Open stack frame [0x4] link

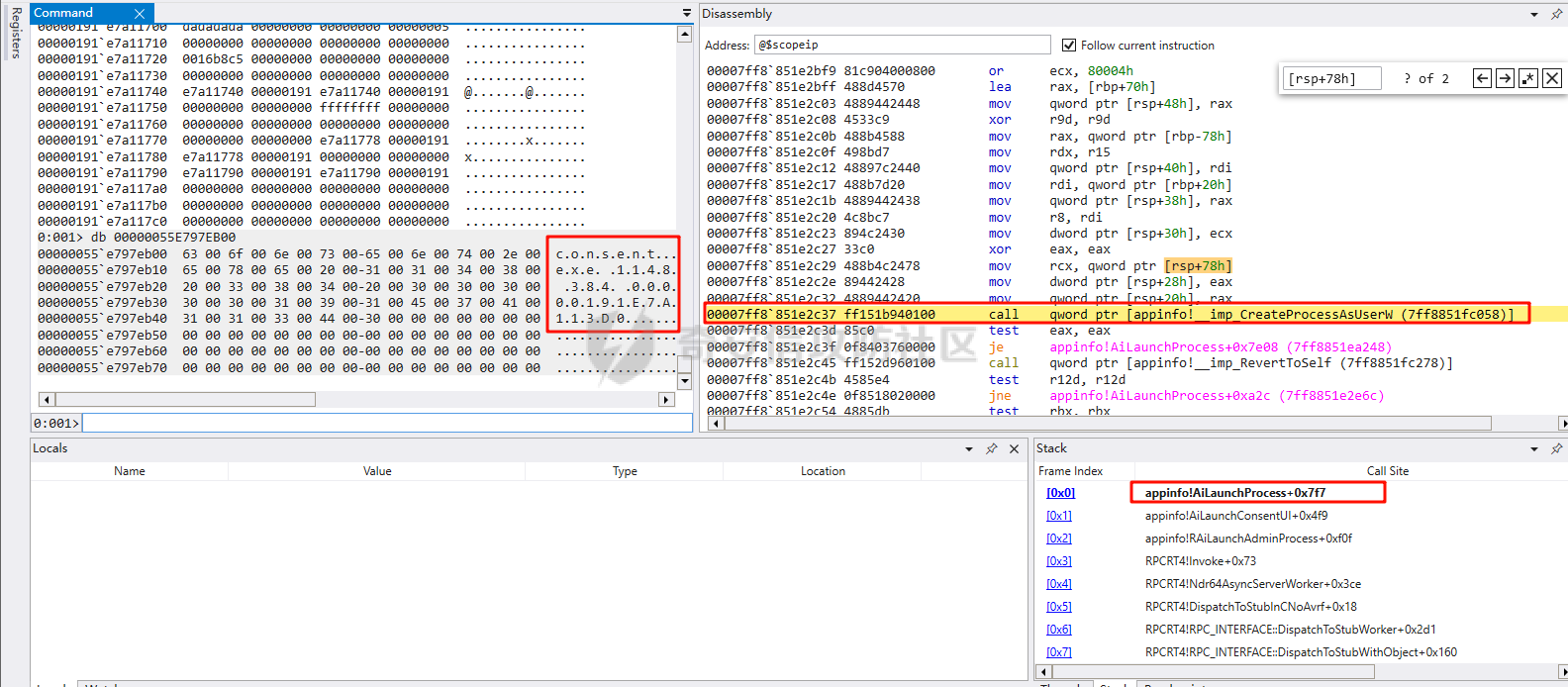click(x=1059, y=584)
